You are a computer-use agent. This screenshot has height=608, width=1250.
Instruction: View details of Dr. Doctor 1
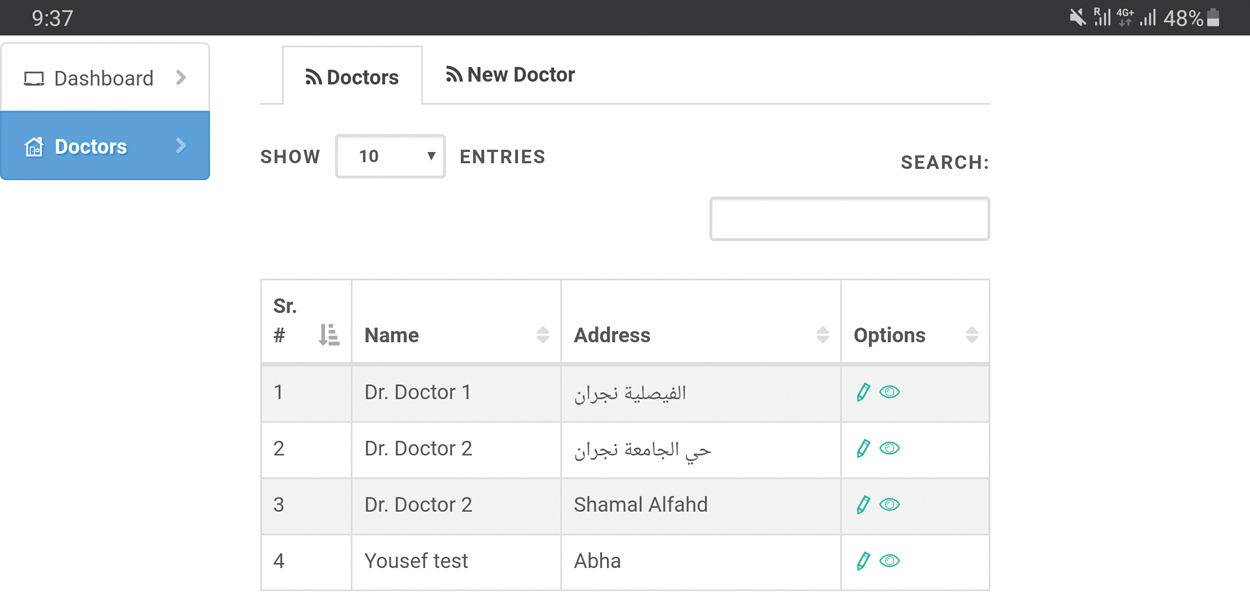(x=890, y=393)
